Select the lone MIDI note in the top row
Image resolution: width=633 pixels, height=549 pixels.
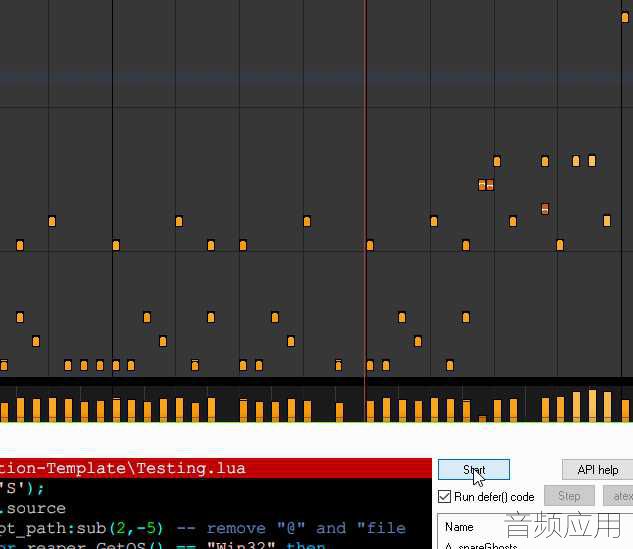coord(625,17)
